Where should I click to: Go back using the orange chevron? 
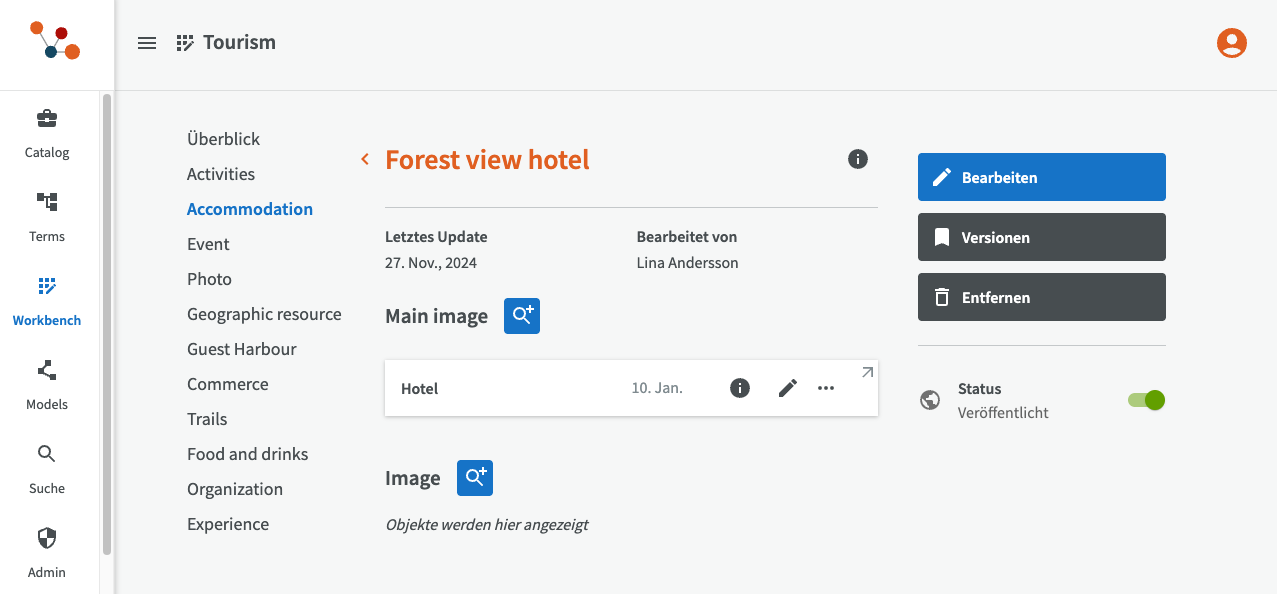coord(365,159)
